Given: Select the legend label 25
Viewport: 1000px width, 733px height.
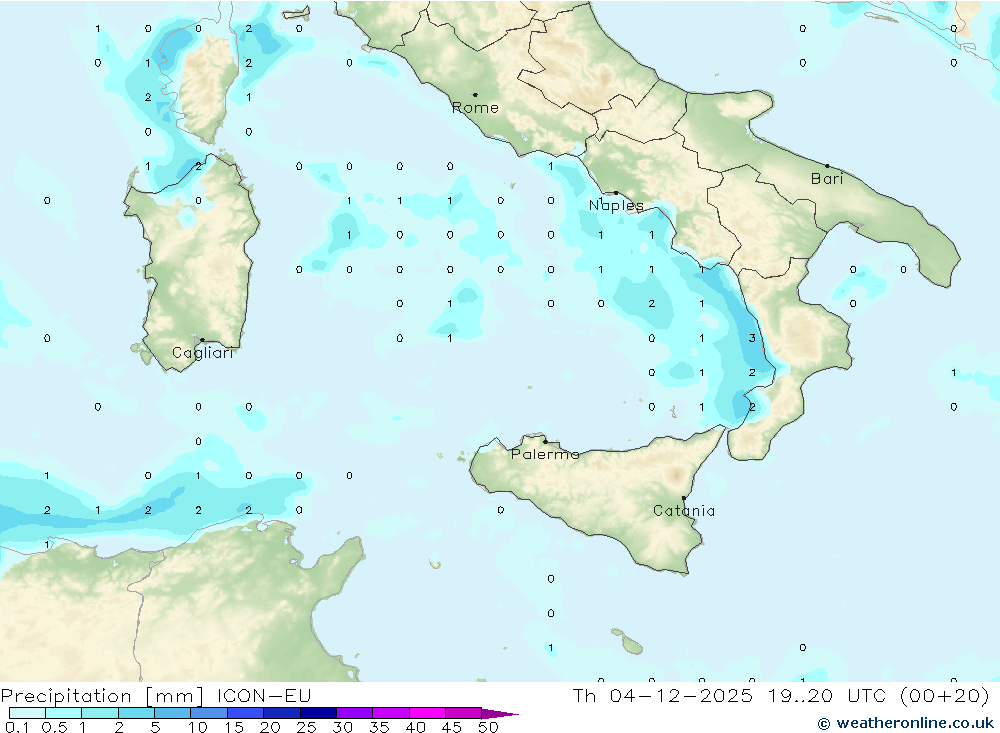Looking at the screenshot, I should (x=306, y=727).
